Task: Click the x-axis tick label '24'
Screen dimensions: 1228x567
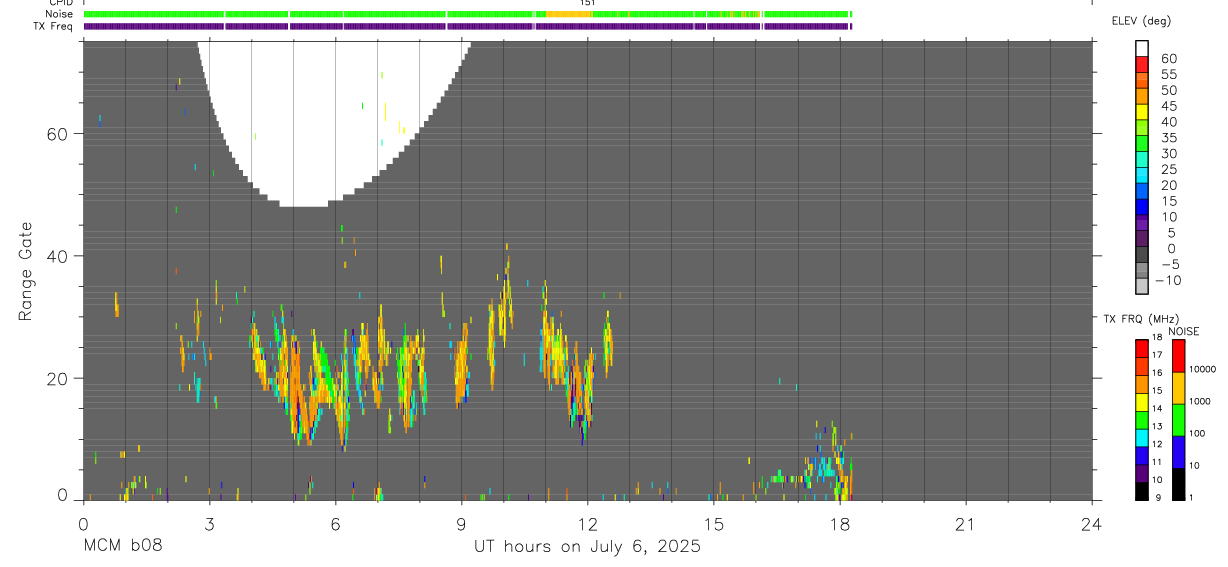Action: [x=1092, y=524]
